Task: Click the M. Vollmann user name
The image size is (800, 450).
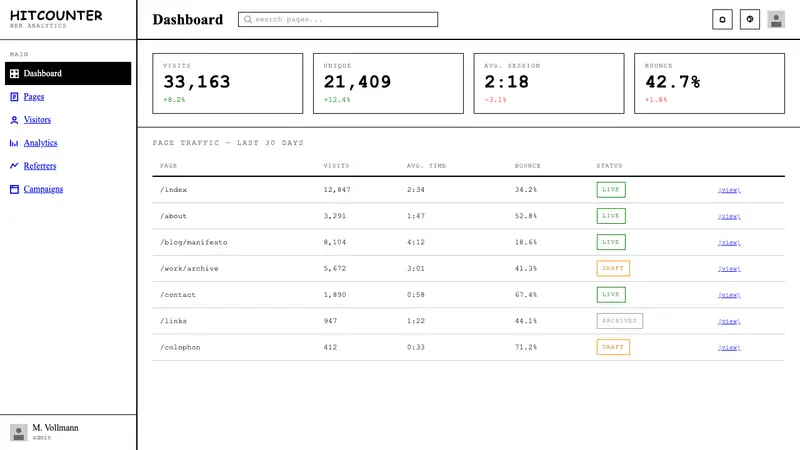Action: point(56,428)
